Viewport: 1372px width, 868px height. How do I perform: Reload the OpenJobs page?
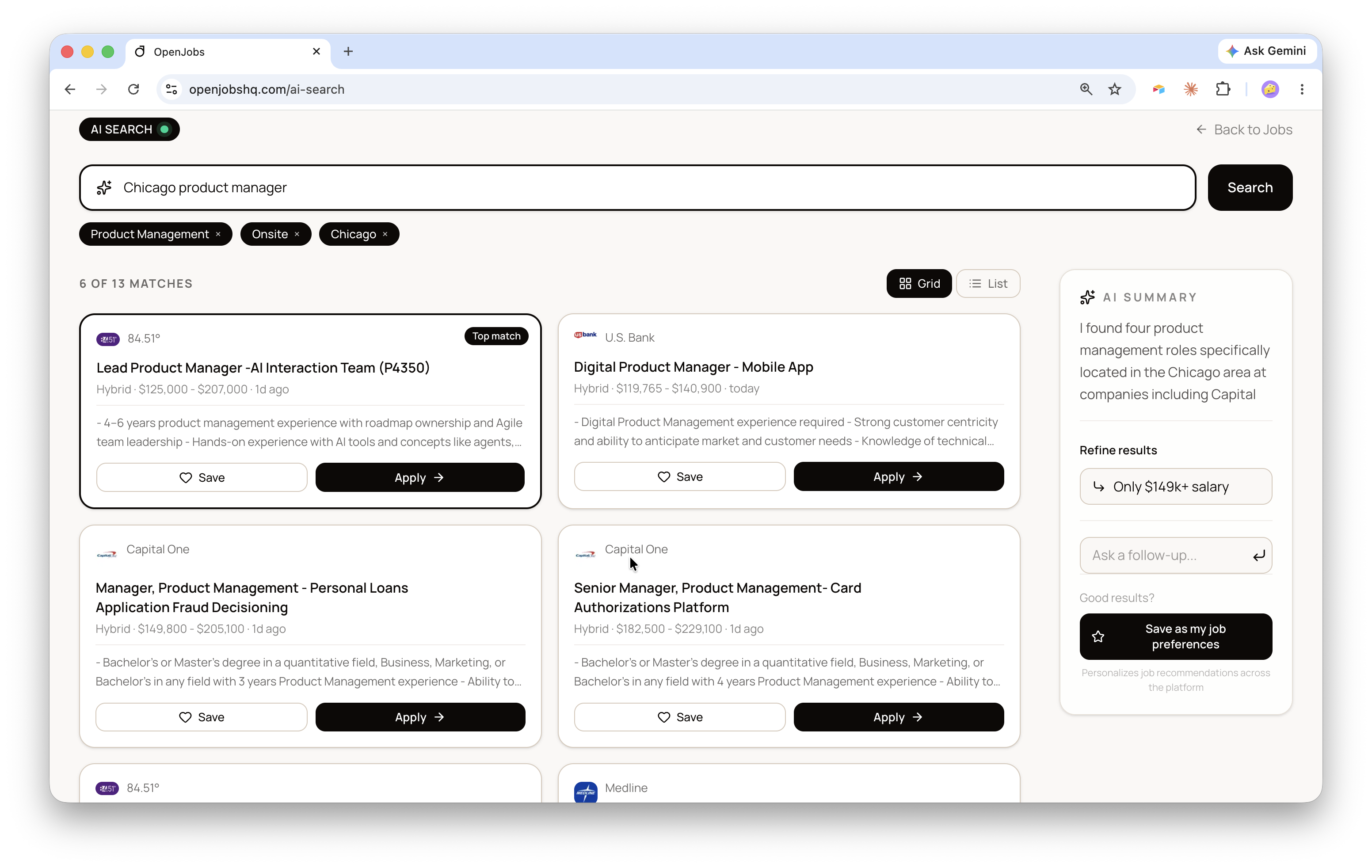pos(134,89)
